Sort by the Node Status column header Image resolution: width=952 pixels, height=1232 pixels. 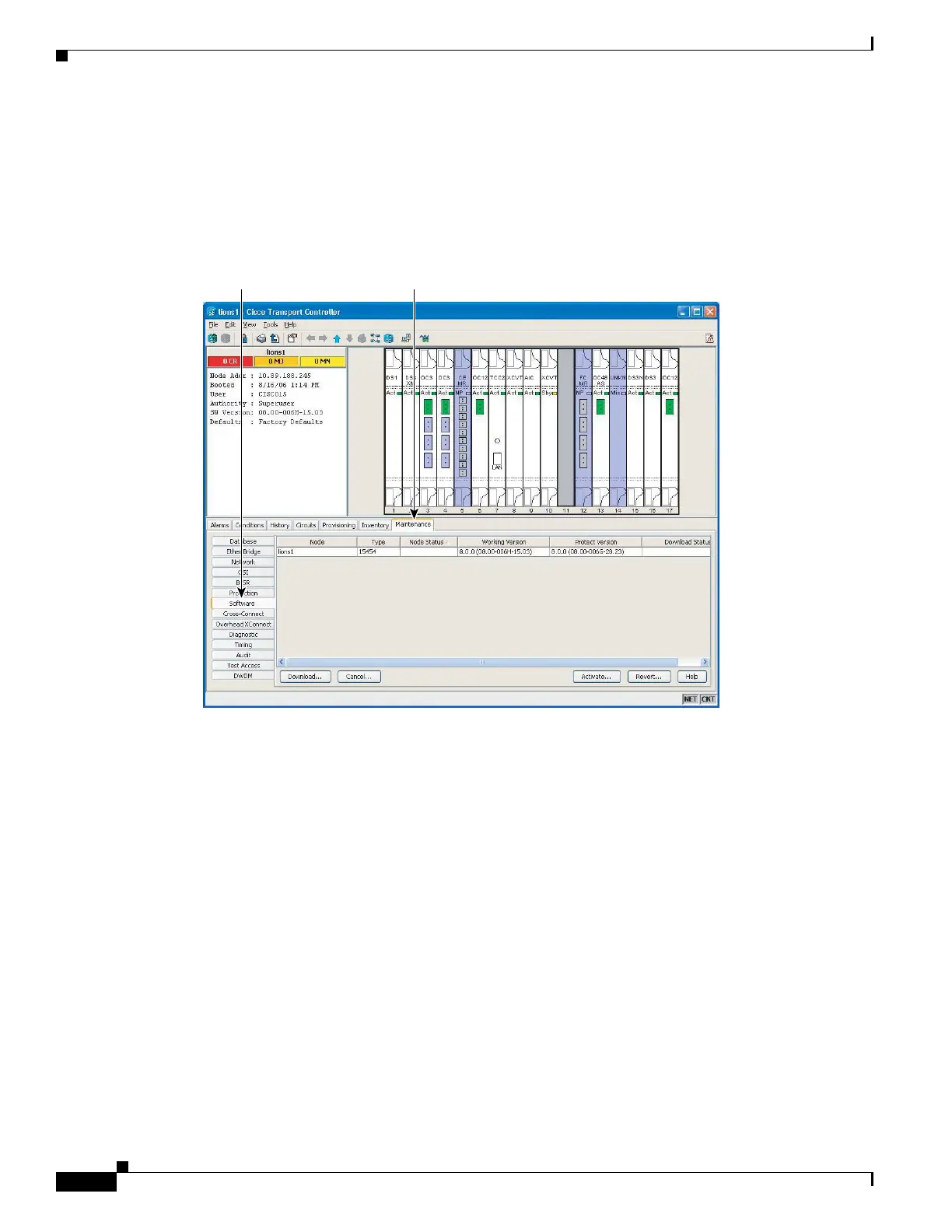(429, 542)
